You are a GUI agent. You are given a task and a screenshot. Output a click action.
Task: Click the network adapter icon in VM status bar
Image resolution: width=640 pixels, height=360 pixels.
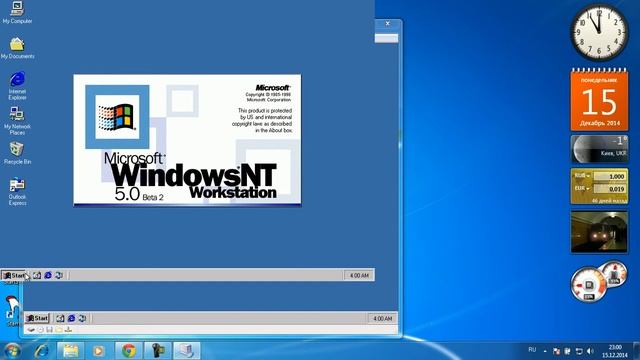point(68,329)
